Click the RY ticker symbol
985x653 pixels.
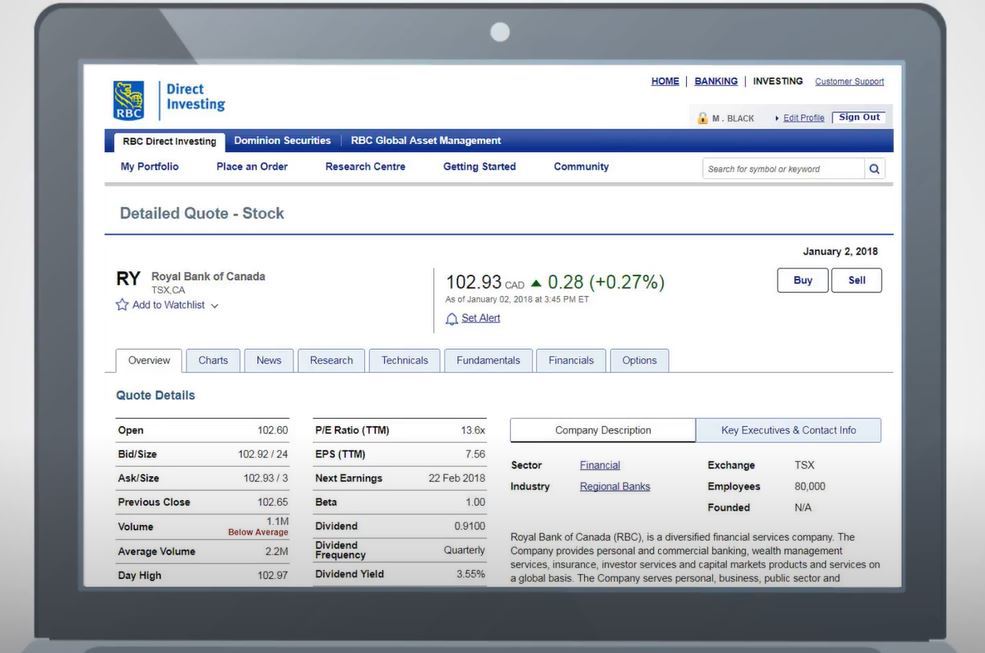point(128,278)
